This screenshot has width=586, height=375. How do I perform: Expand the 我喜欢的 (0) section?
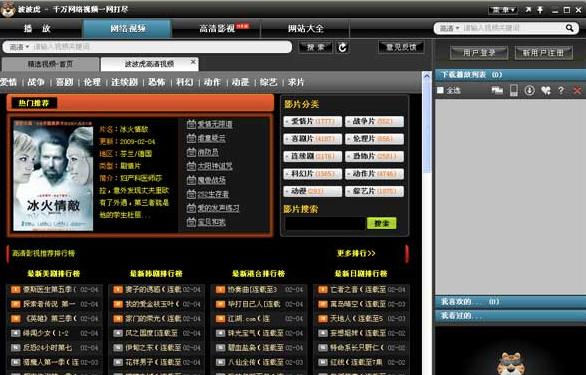(510, 302)
